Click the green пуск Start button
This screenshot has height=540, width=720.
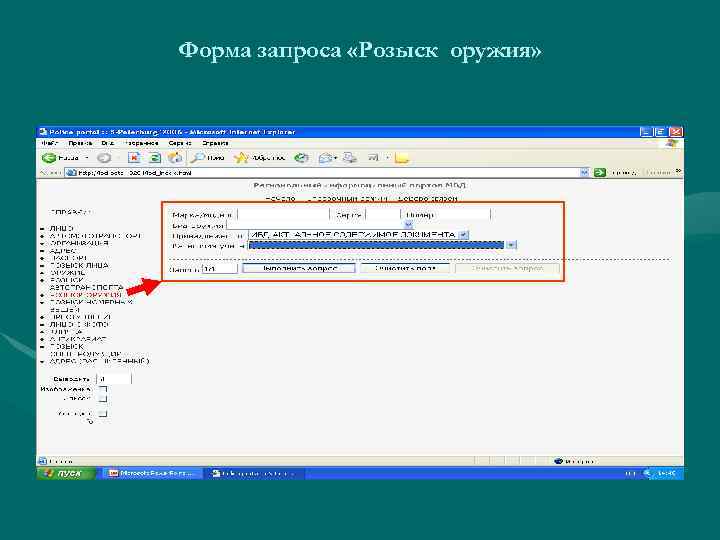pyautogui.click(x=66, y=473)
